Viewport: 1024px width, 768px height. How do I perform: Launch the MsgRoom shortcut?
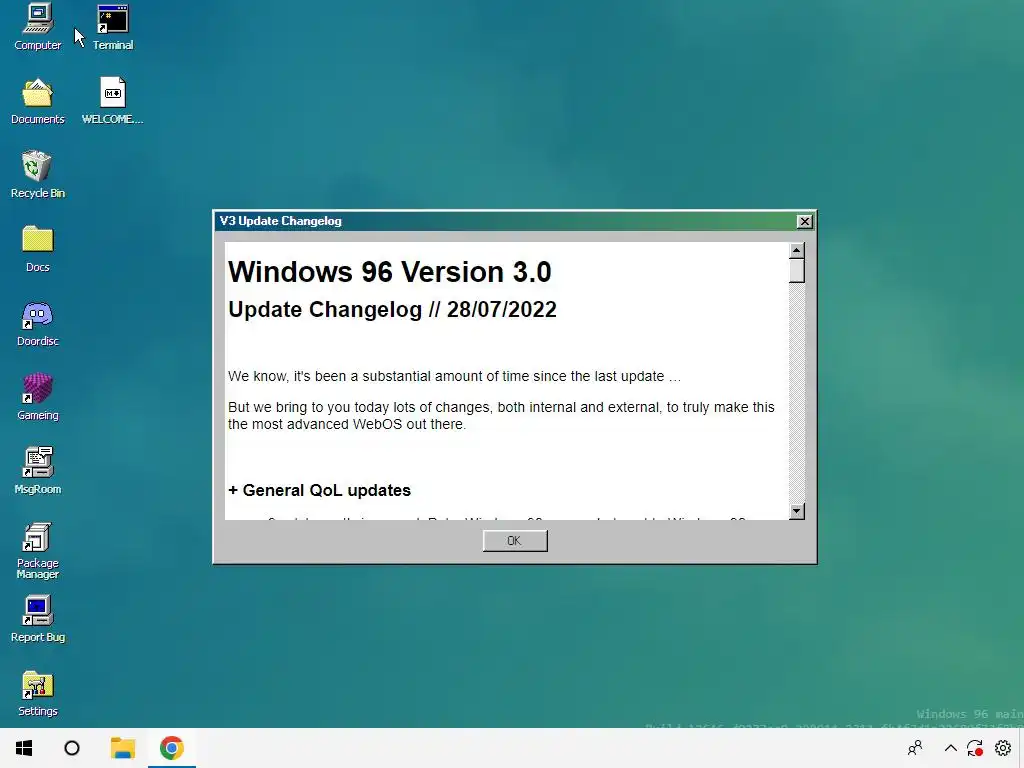point(37,470)
